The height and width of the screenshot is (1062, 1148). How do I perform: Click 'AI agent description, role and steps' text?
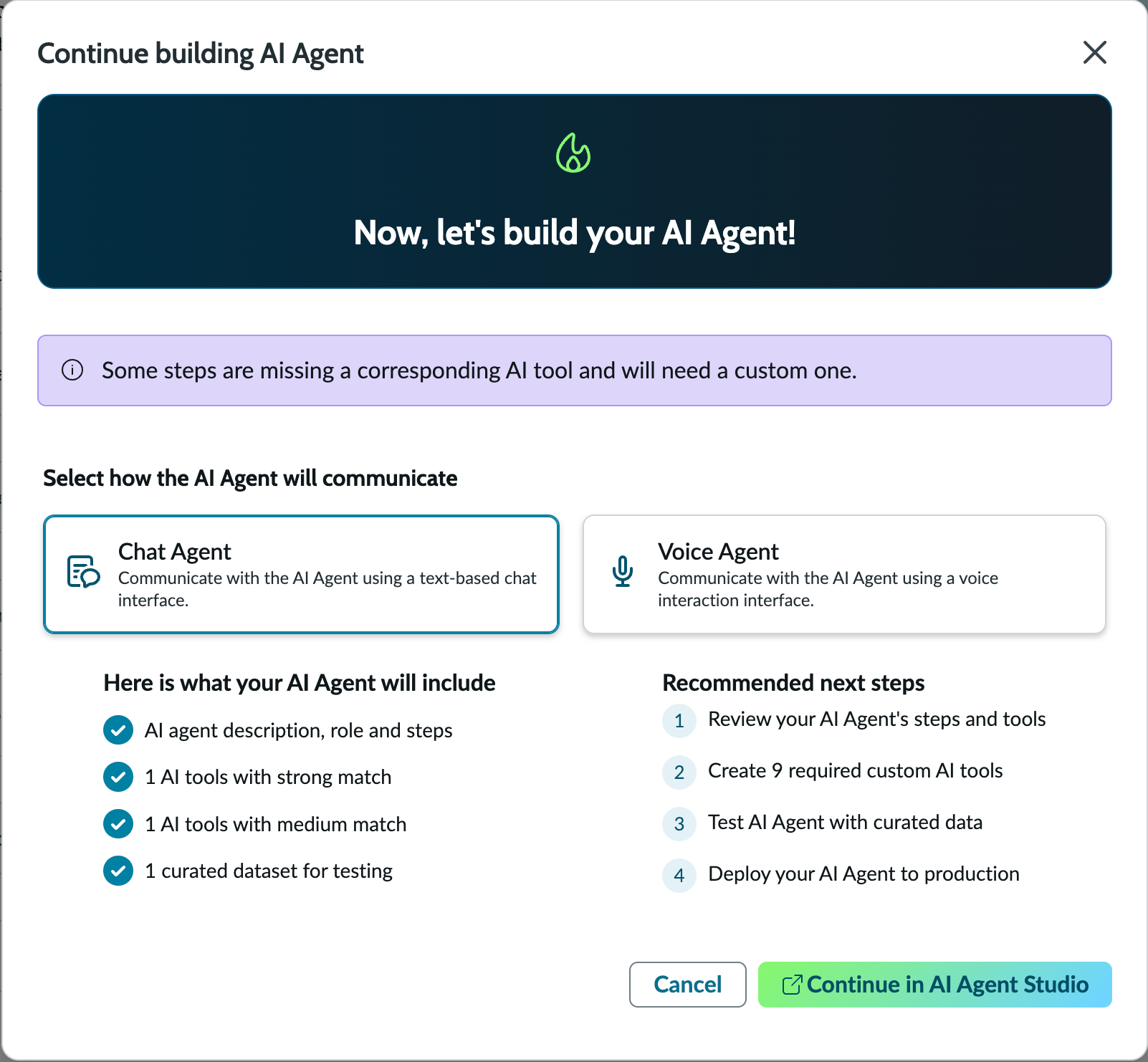click(x=299, y=730)
